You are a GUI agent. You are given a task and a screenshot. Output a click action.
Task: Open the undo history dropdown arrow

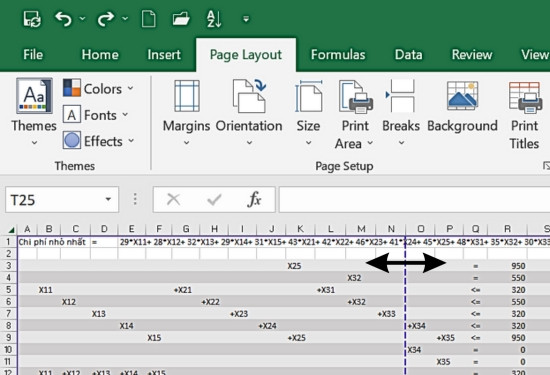82,18
